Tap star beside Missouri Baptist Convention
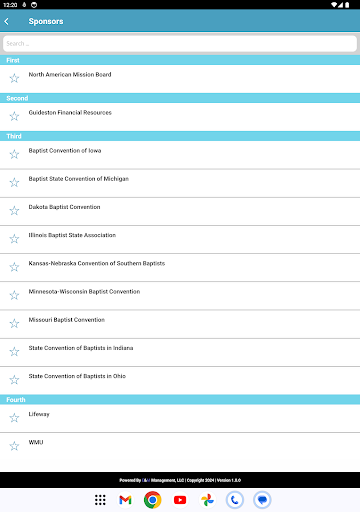The width and height of the screenshot is (360, 512). pyautogui.click(x=14, y=323)
